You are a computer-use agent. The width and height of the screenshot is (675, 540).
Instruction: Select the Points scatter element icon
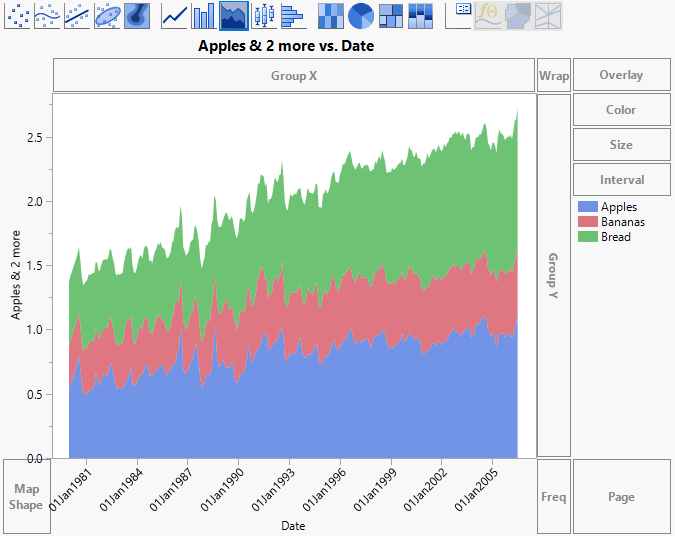(18, 15)
